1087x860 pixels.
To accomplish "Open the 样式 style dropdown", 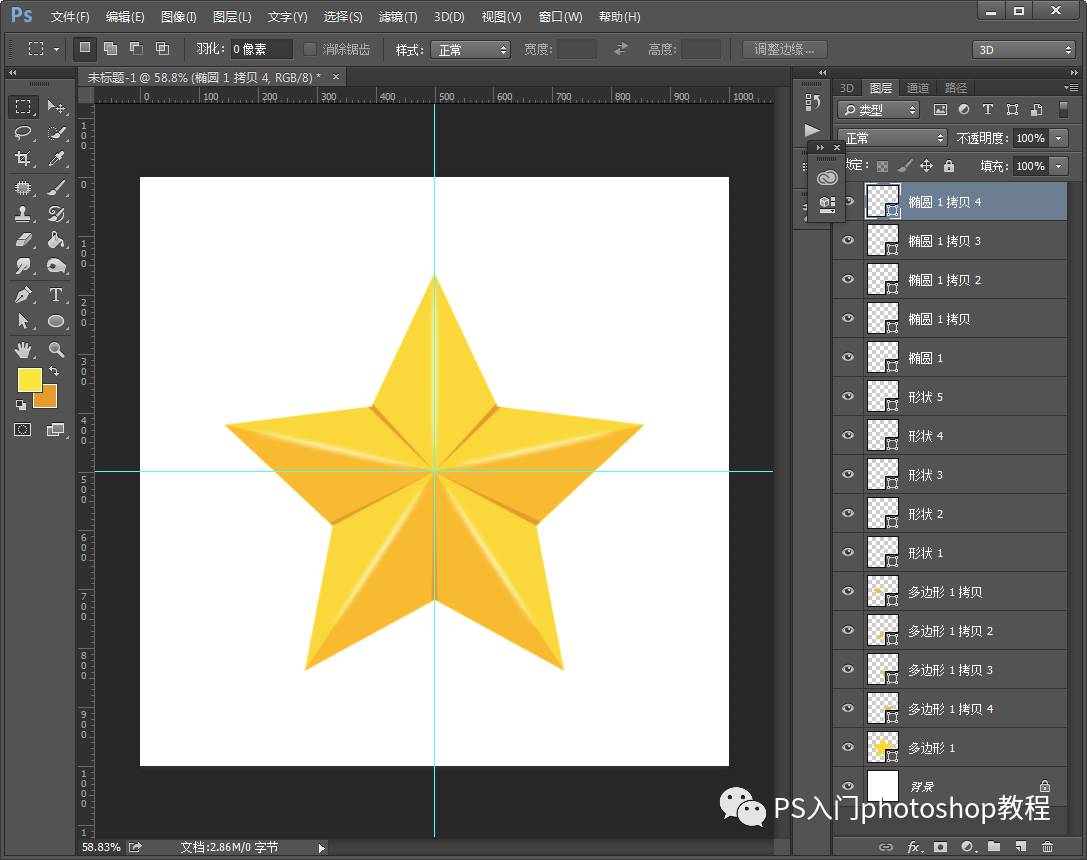I will (470, 50).
